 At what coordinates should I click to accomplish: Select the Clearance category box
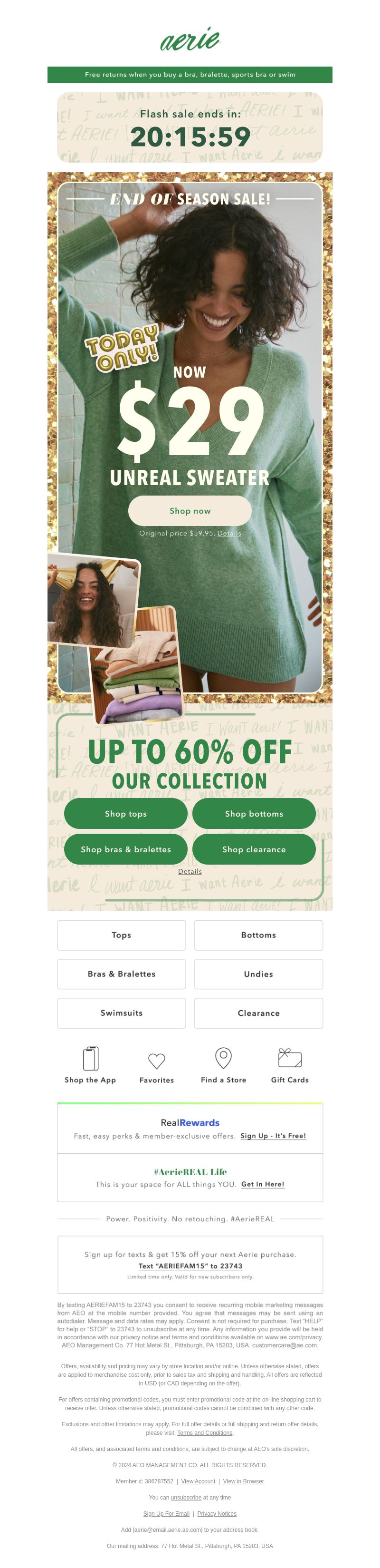pyautogui.click(x=258, y=1013)
